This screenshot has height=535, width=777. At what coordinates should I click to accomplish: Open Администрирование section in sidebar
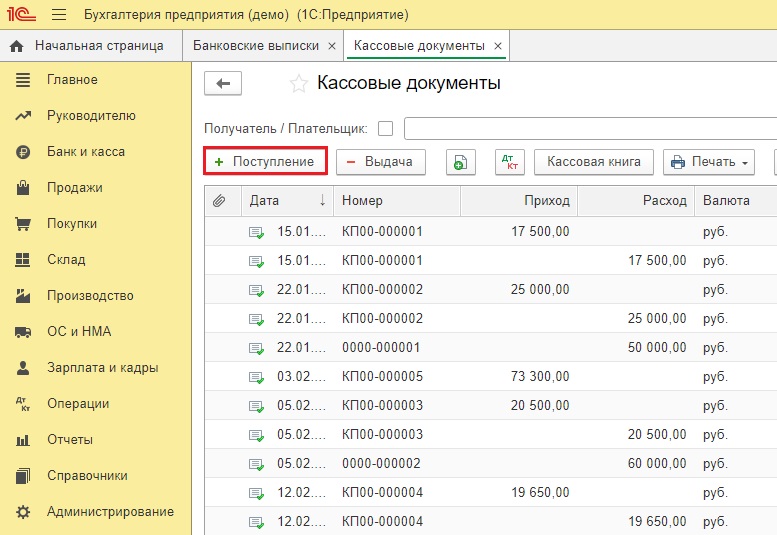[96, 512]
